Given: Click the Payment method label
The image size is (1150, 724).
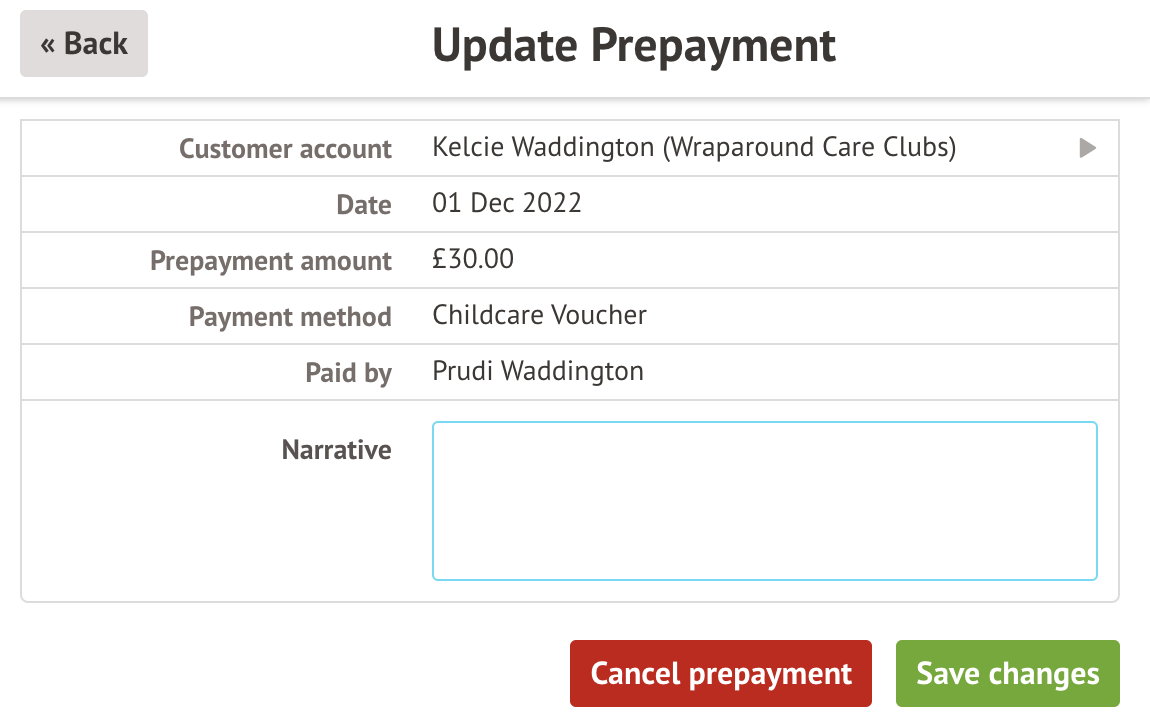Looking at the screenshot, I should tap(290, 316).
